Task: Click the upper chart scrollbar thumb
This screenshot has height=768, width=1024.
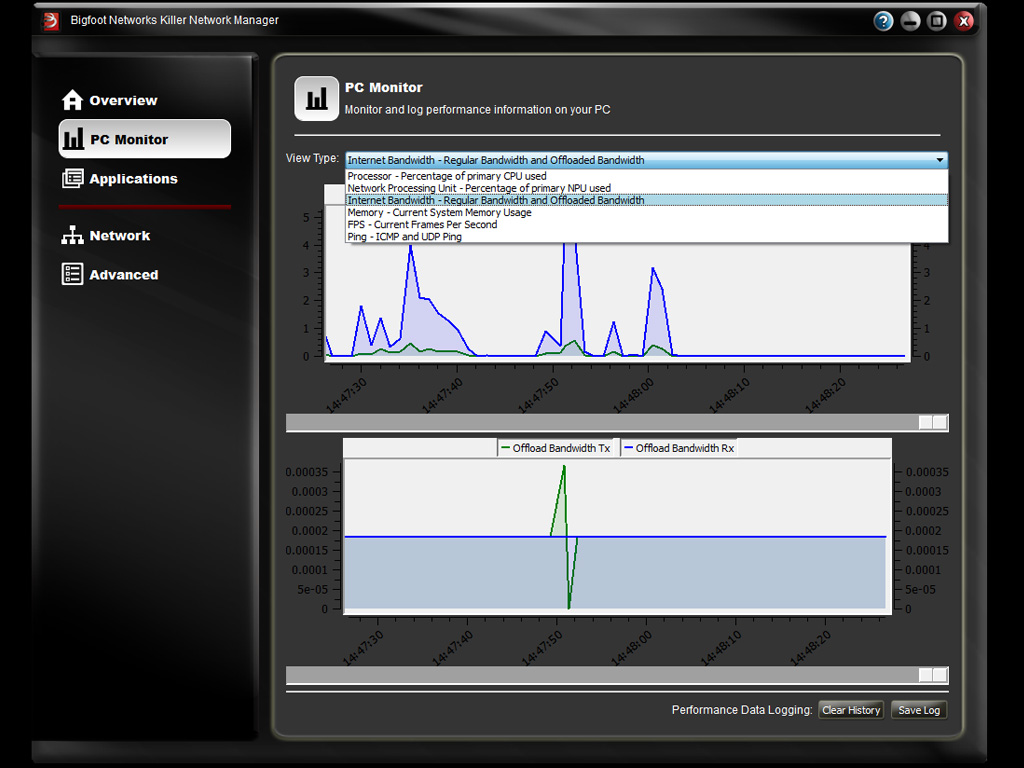Action: [933, 423]
